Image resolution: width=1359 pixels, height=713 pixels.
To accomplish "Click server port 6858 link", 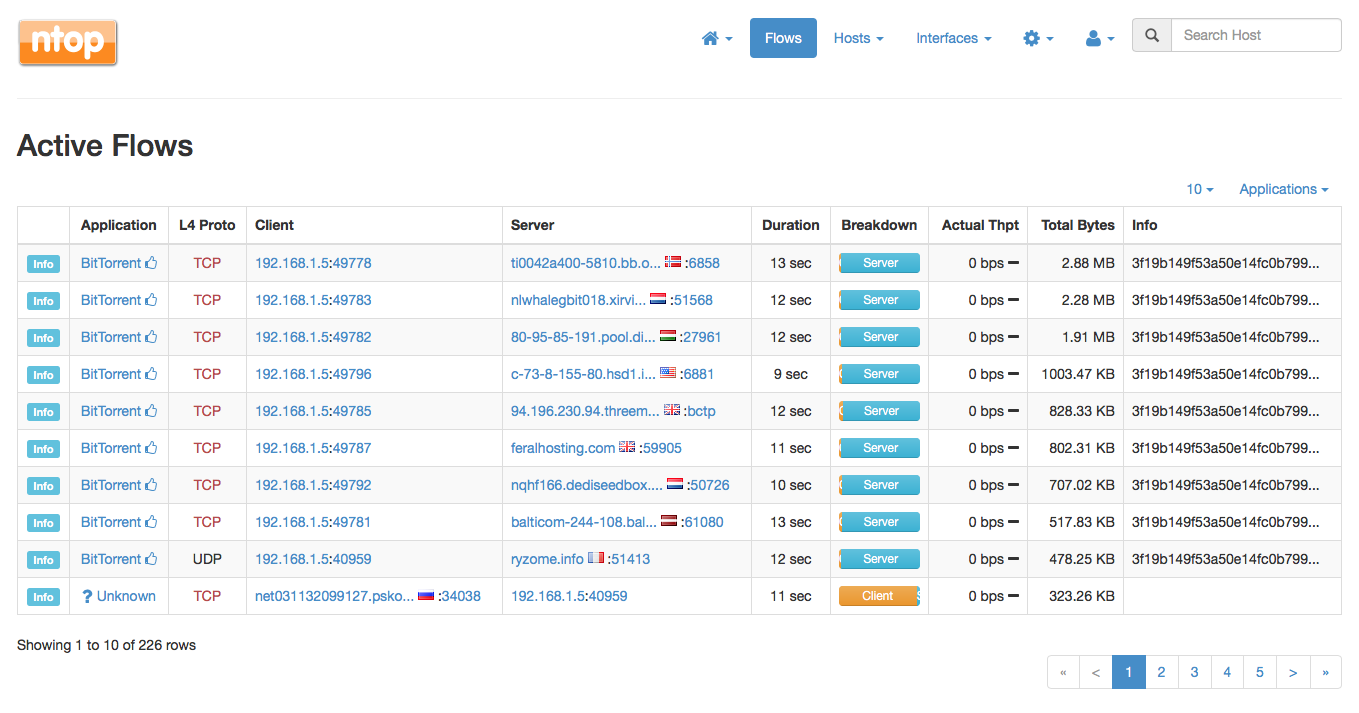I will [704, 263].
